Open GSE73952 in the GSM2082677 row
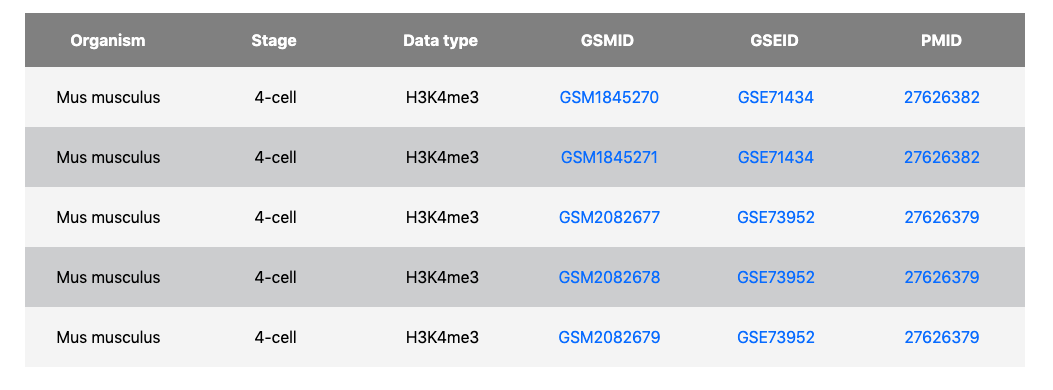Screen dimensions: 1053x390 pyautogui.click(x=776, y=217)
